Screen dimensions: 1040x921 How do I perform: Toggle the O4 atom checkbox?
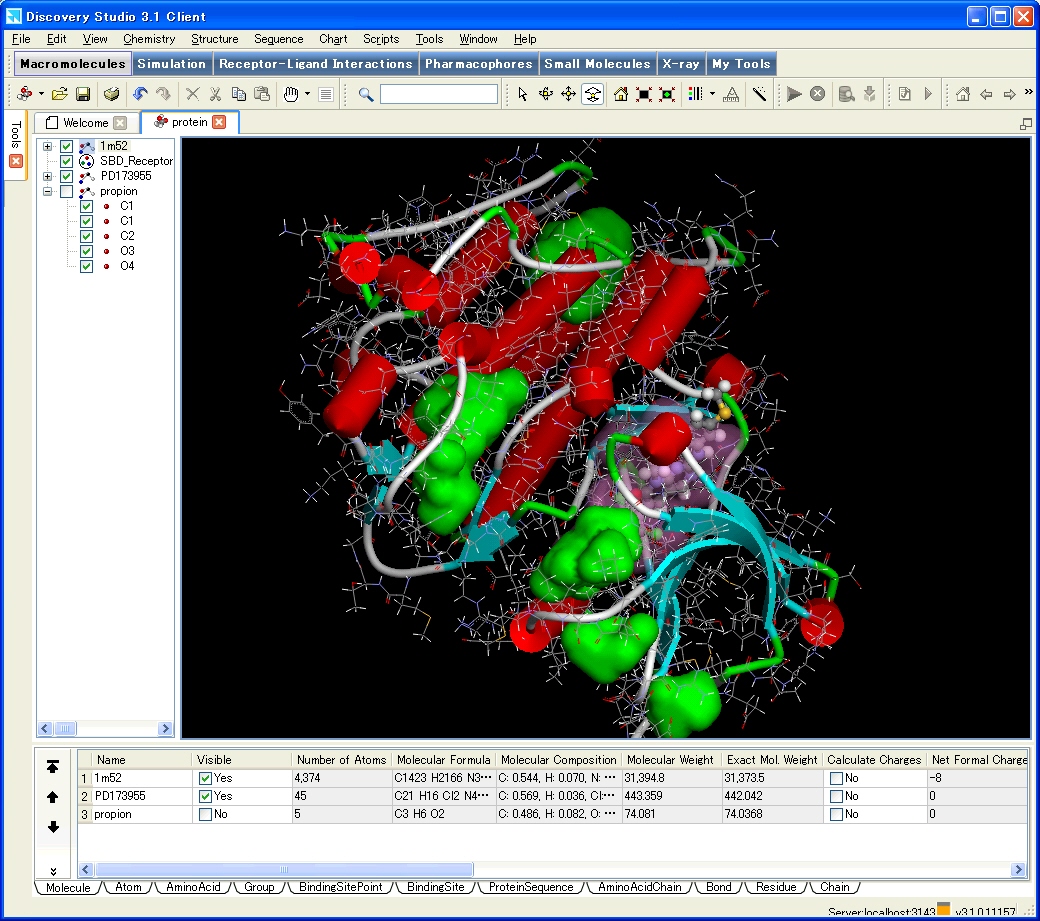(x=86, y=267)
